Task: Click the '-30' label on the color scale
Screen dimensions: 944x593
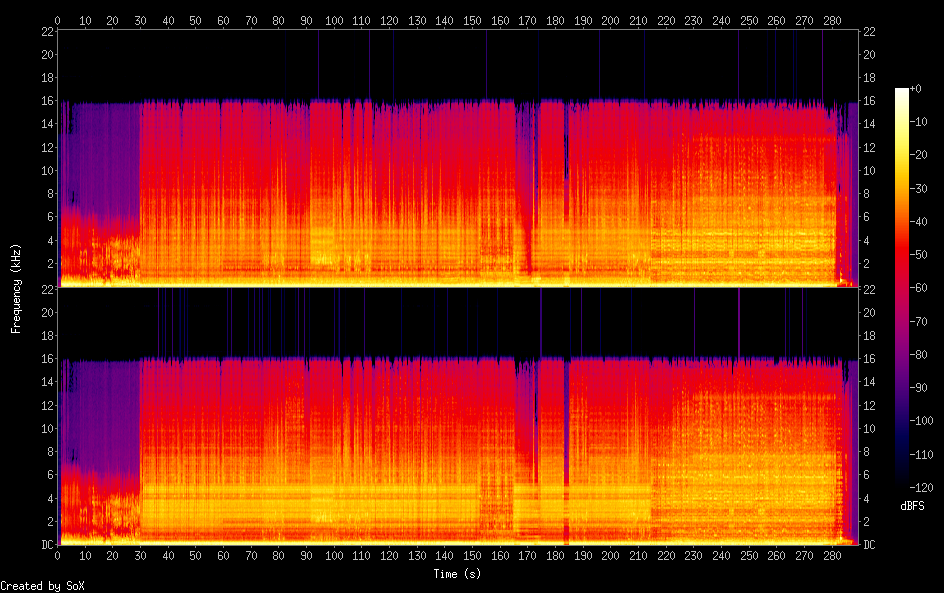Action: pyautogui.click(x=919, y=188)
